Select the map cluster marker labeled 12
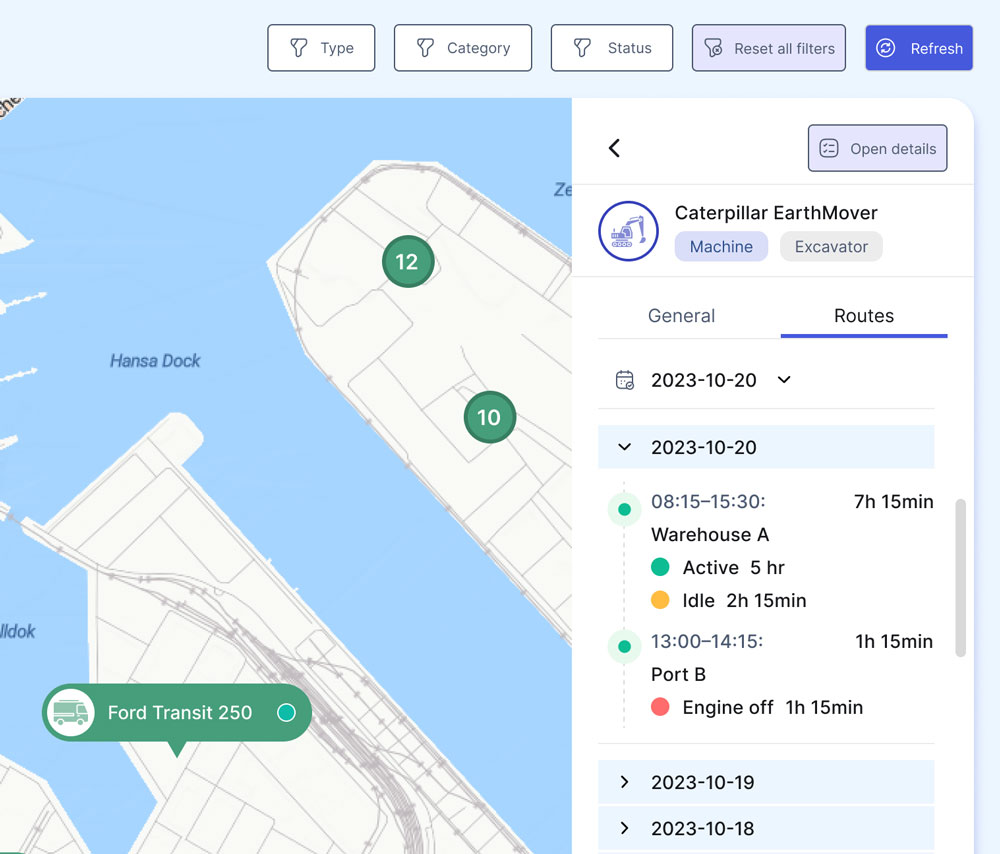 coord(407,262)
